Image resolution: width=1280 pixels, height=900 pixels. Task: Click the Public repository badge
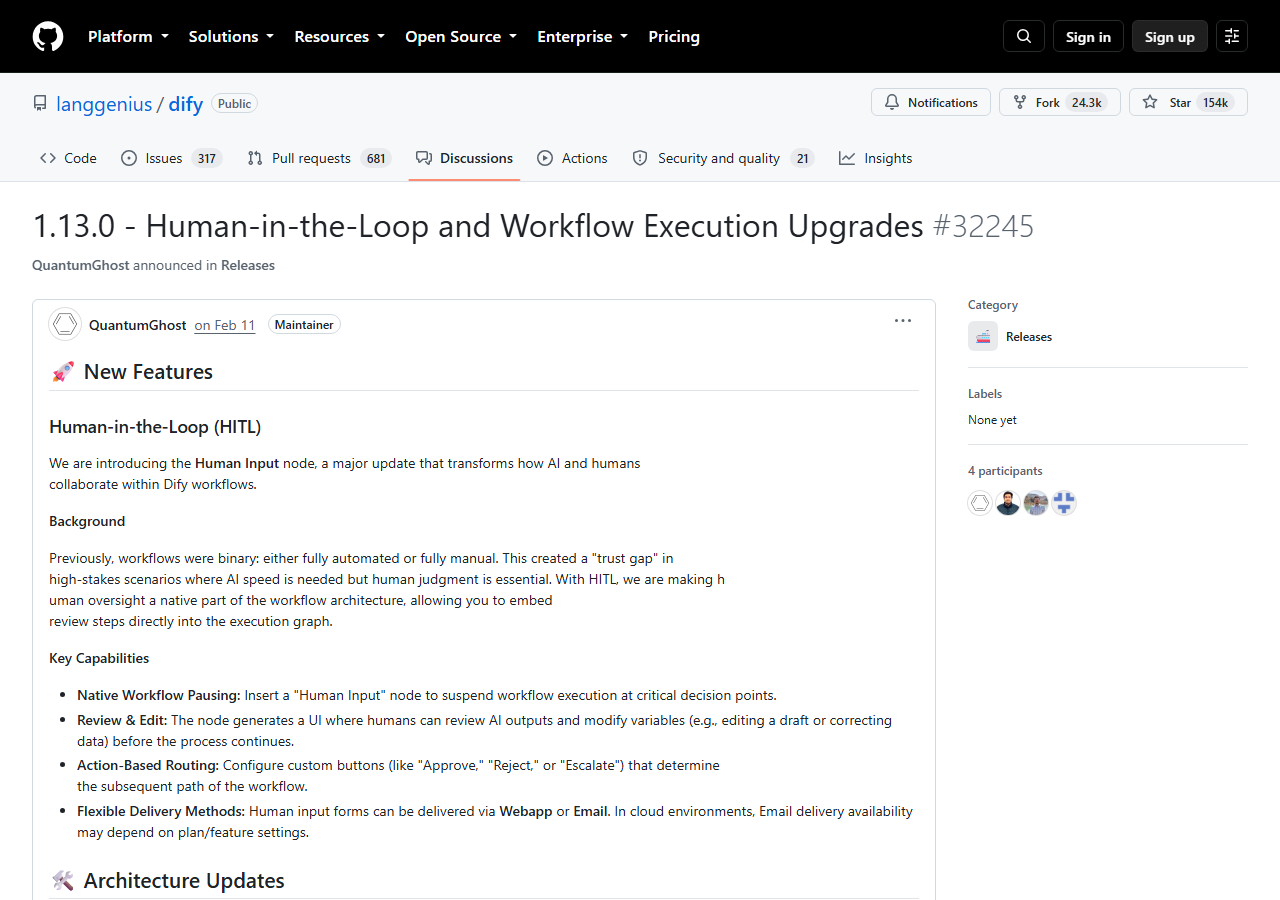tap(234, 103)
